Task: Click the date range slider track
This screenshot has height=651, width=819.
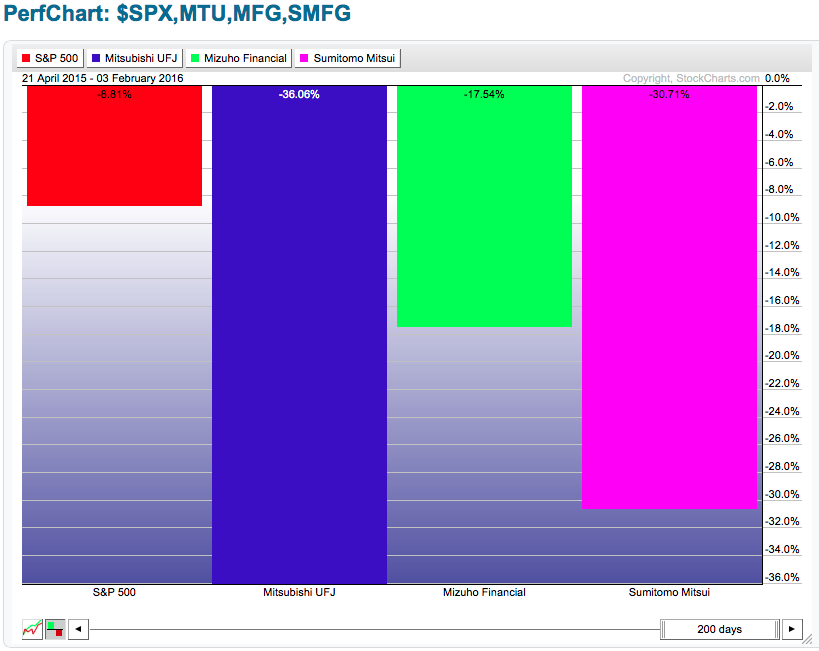Action: click(375, 629)
